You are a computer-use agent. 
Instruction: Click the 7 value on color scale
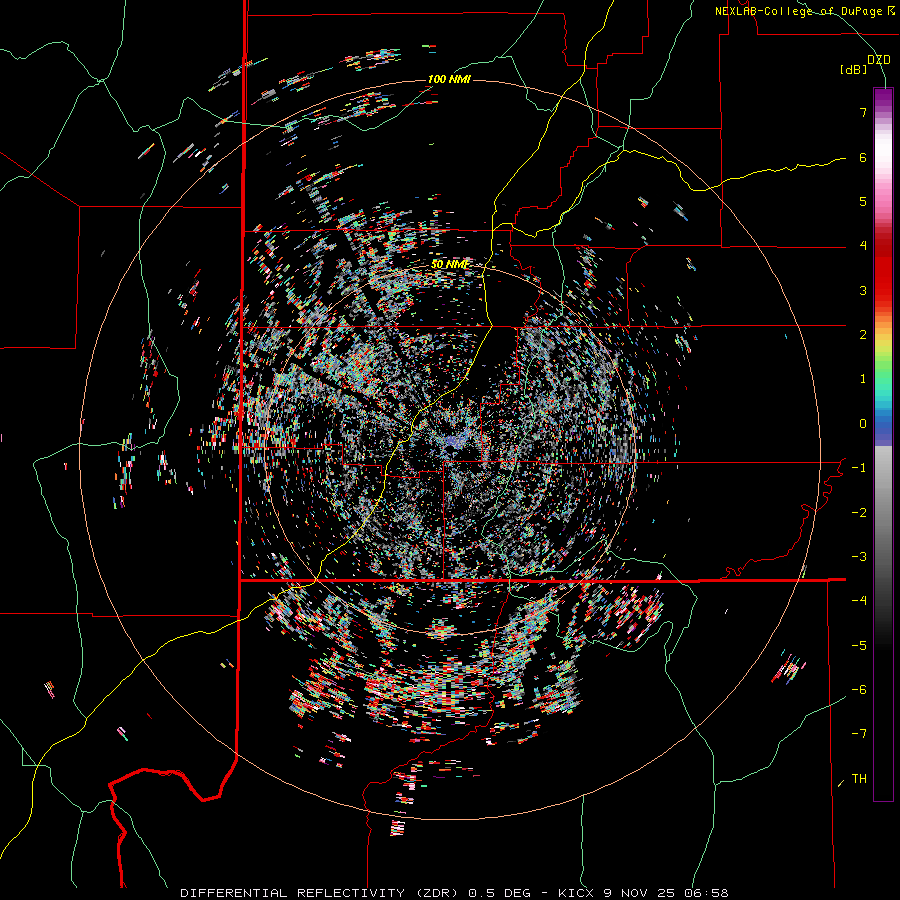(863, 112)
